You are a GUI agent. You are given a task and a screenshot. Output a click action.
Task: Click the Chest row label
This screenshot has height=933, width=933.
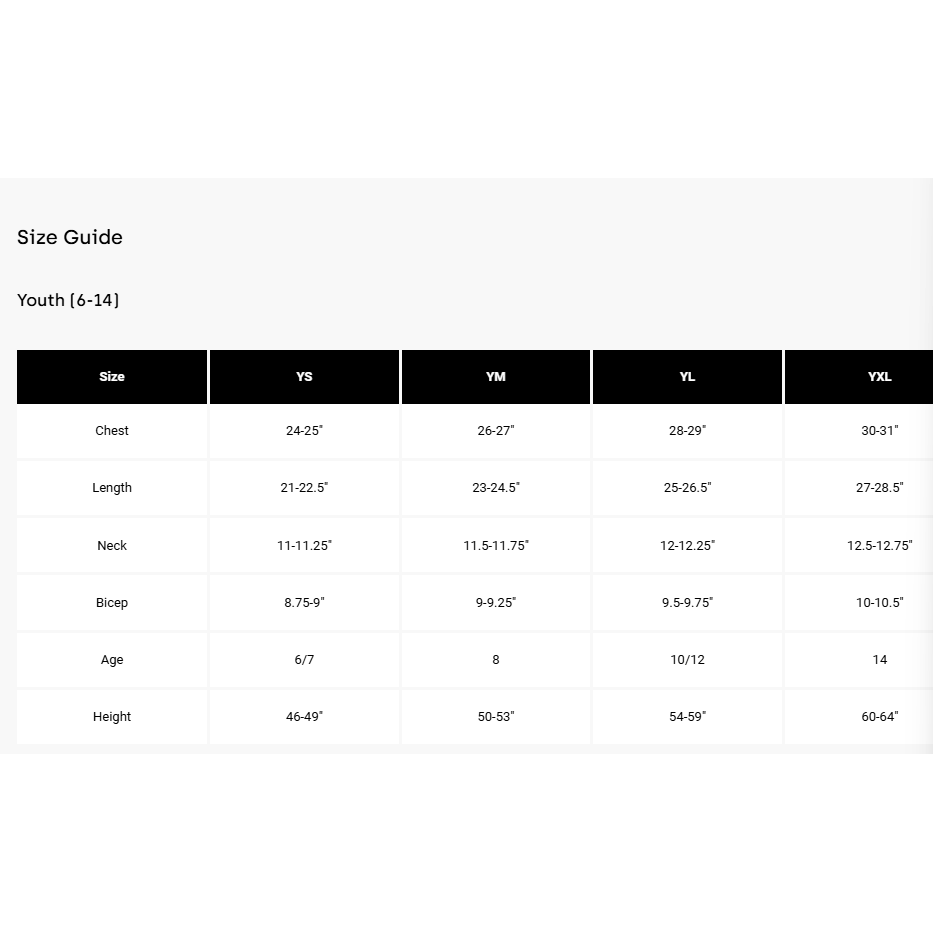click(112, 431)
